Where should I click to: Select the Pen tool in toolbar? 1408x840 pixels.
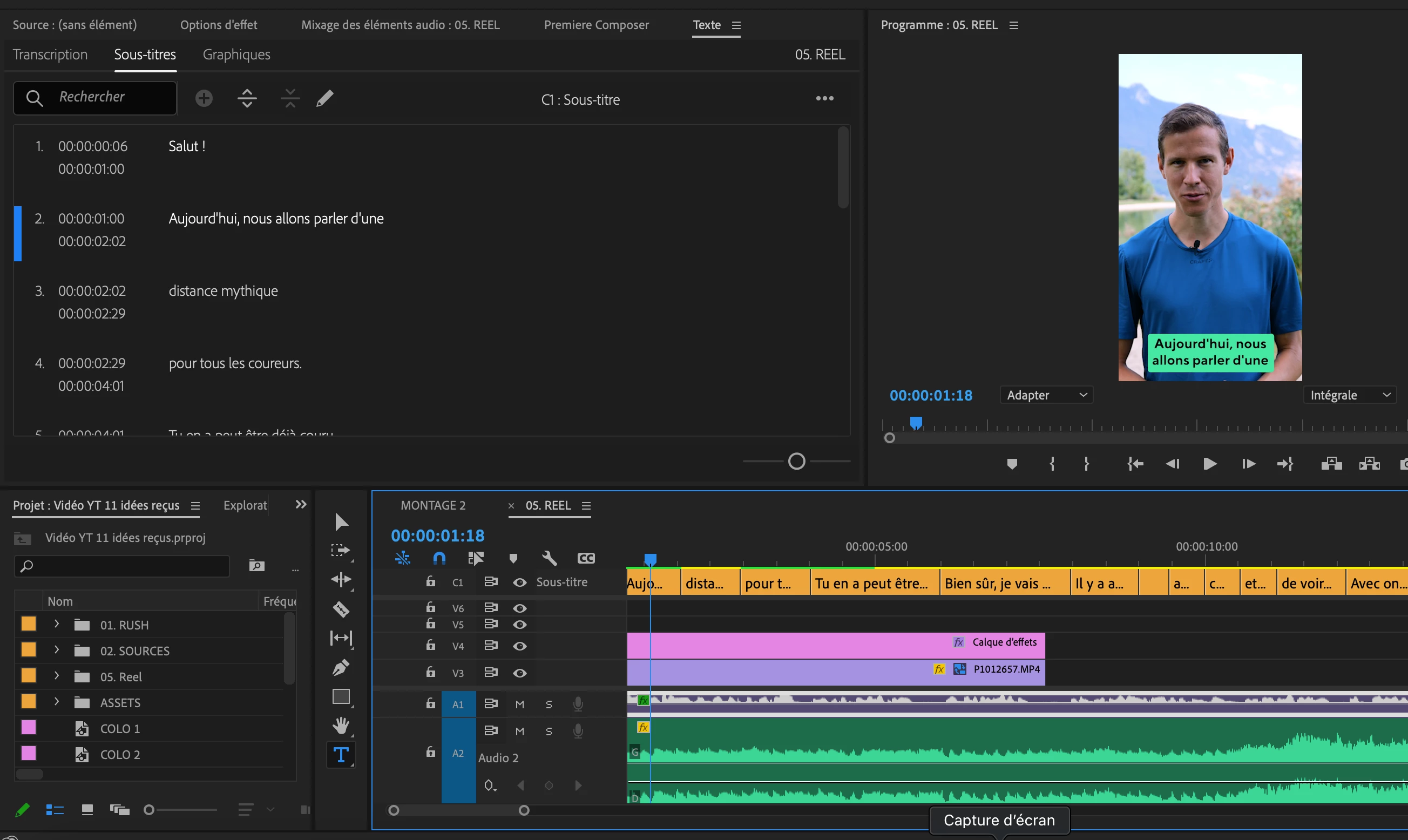point(341,667)
